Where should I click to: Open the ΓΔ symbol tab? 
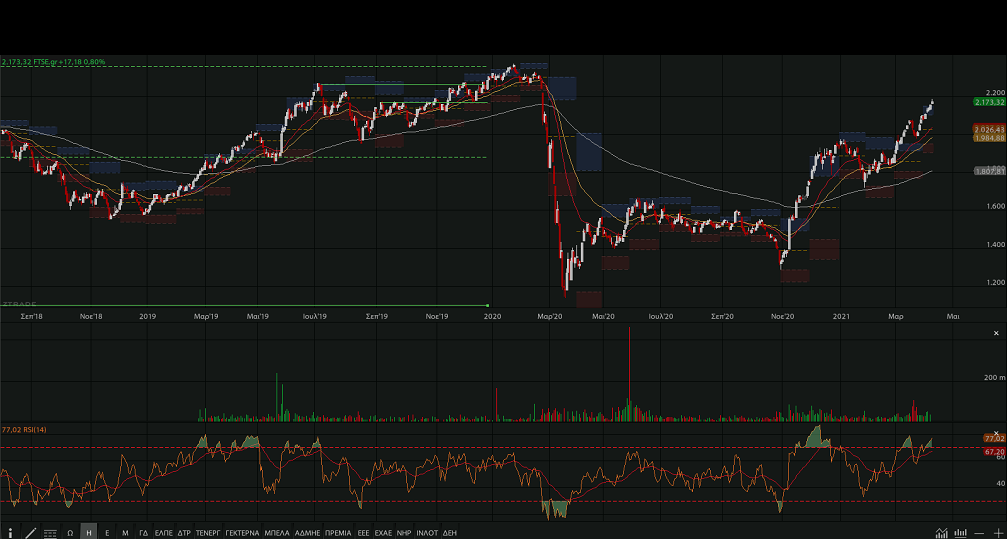pos(144,533)
